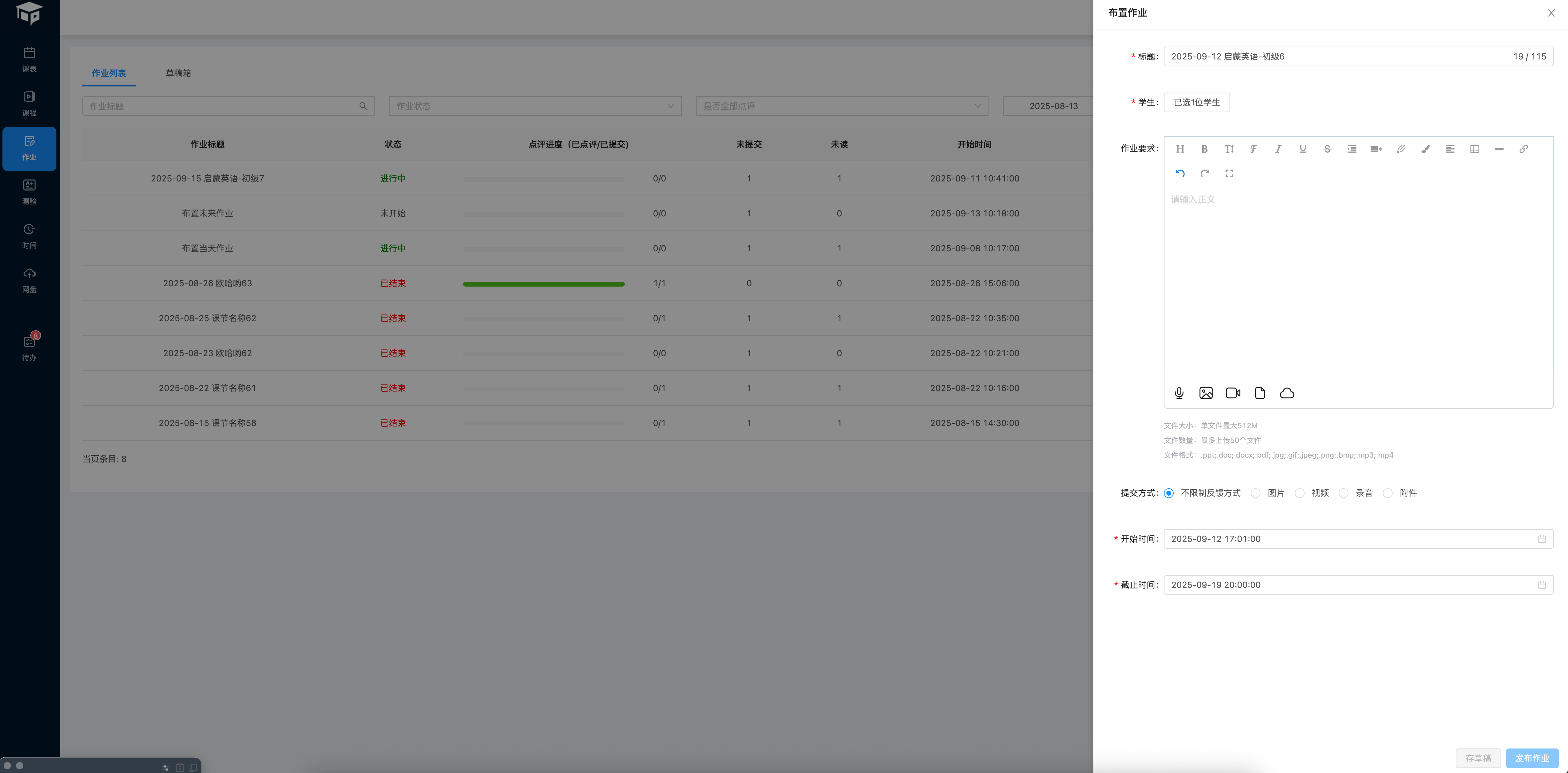Choose 附件 submission option

pyautogui.click(x=1388, y=493)
